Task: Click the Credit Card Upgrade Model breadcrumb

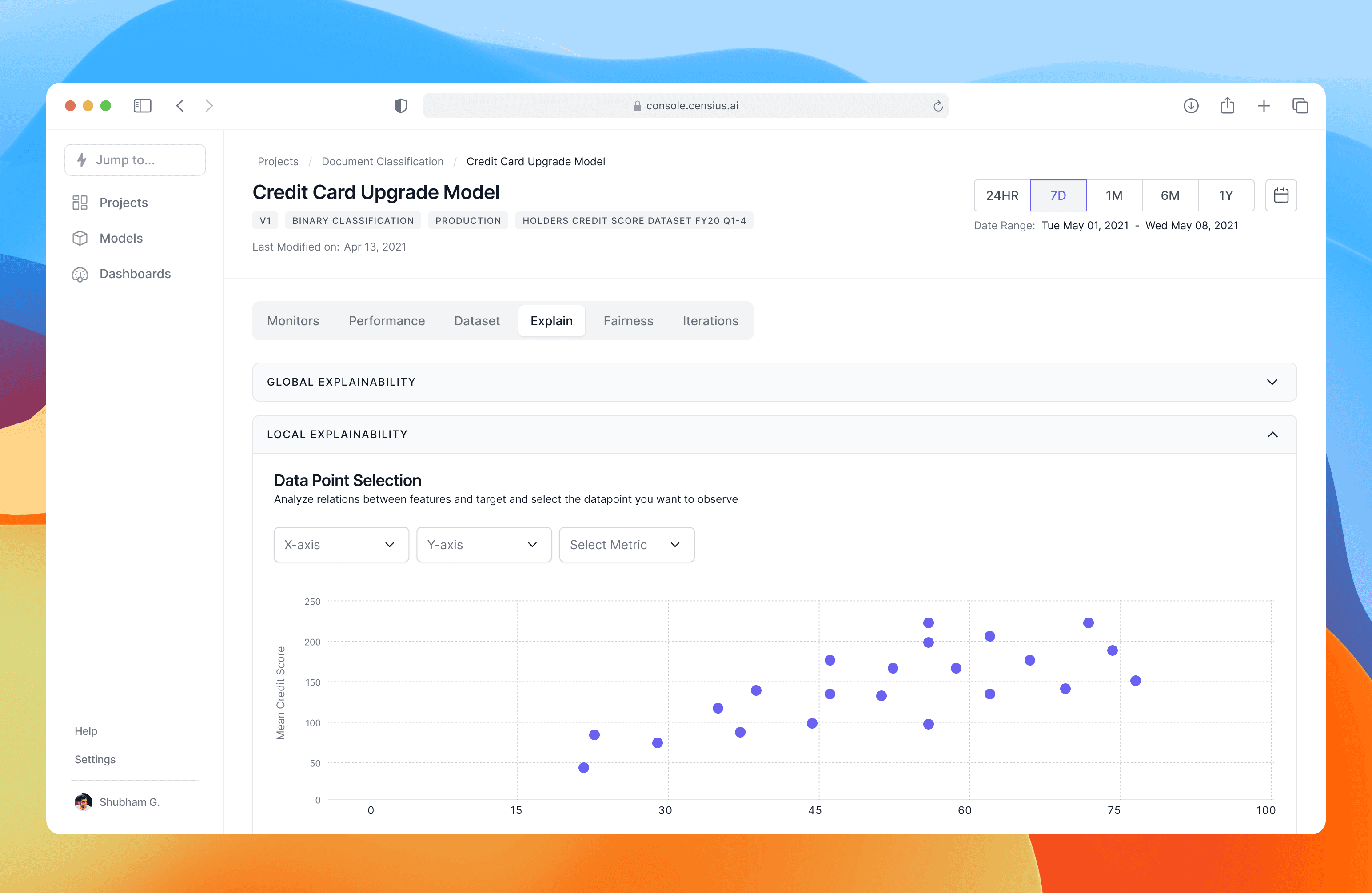Action: 535,161
